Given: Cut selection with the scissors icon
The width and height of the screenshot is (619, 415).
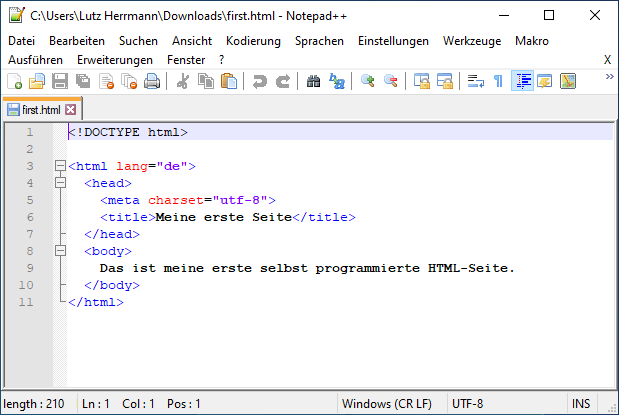Looking at the screenshot, I should 183,82.
